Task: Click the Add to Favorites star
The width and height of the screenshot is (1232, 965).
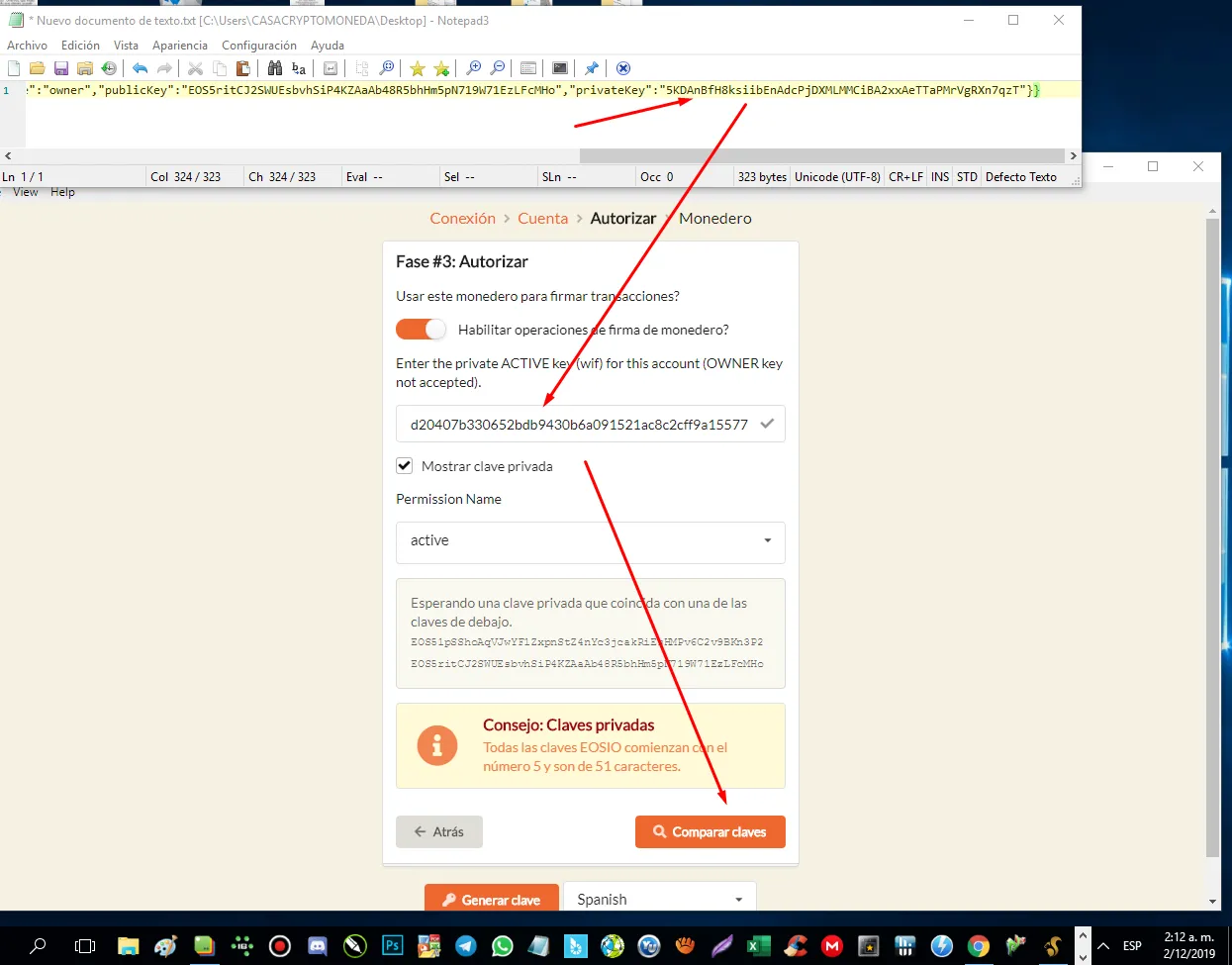Action: coord(441,68)
